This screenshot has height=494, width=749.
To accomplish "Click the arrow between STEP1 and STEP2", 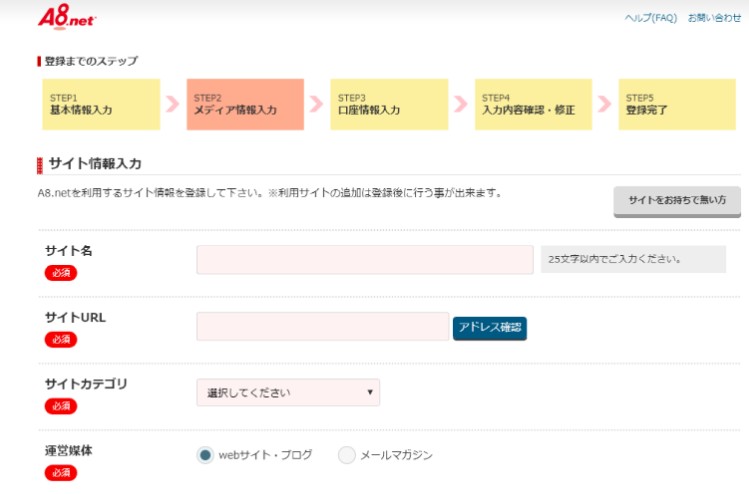I will pos(172,104).
